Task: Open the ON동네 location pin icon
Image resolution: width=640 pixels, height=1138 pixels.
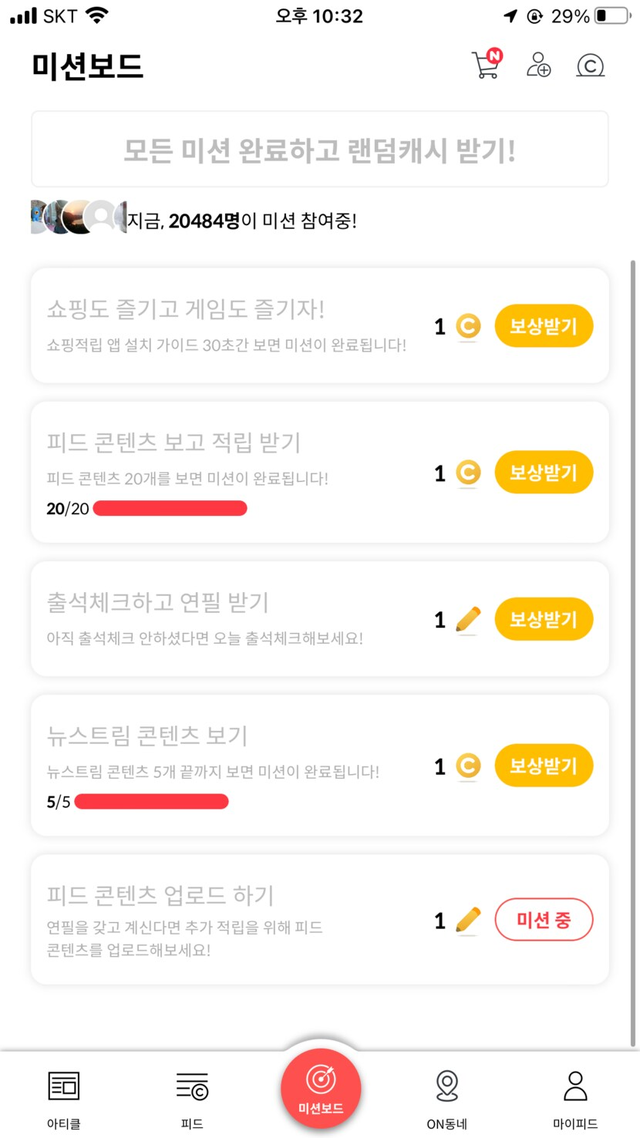Action: [x=447, y=1086]
